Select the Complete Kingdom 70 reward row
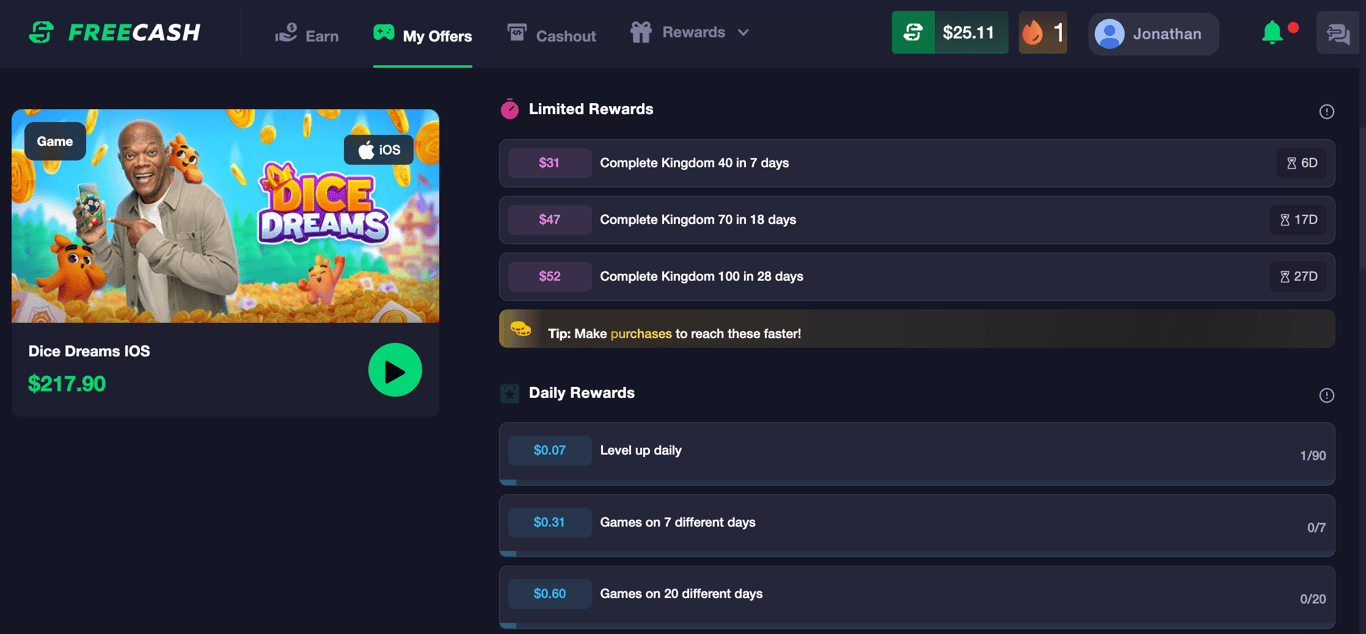The width and height of the screenshot is (1366, 634). [x=917, y=220]
